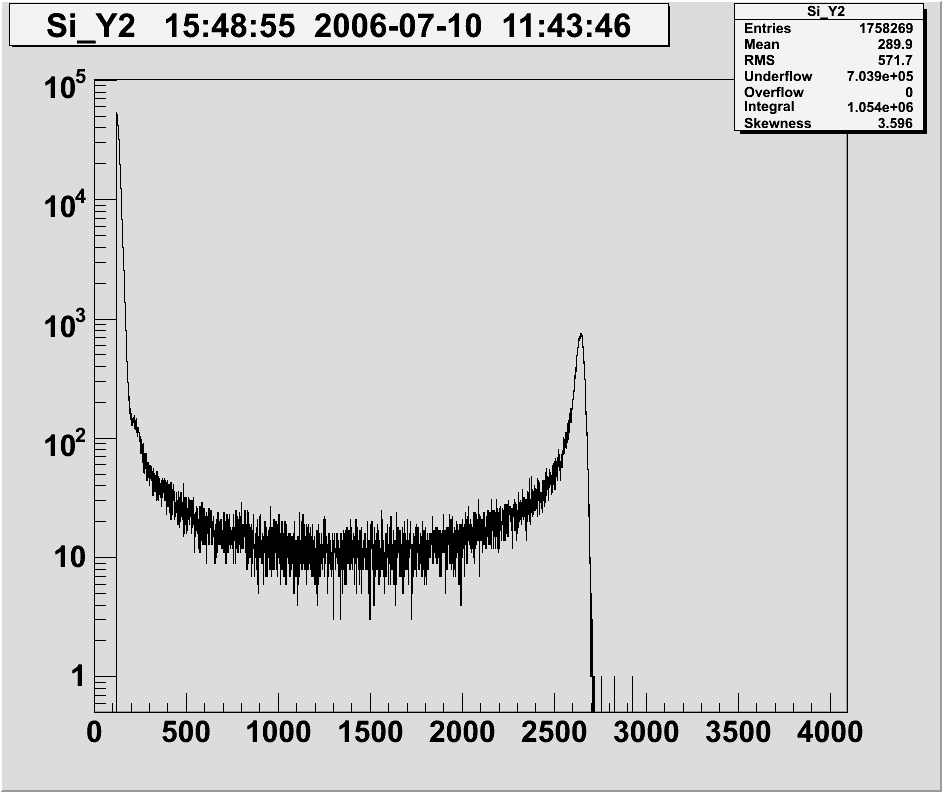942x792 pixels.
Task: Click the x-axis label 2500
Action: coord(553,733)
